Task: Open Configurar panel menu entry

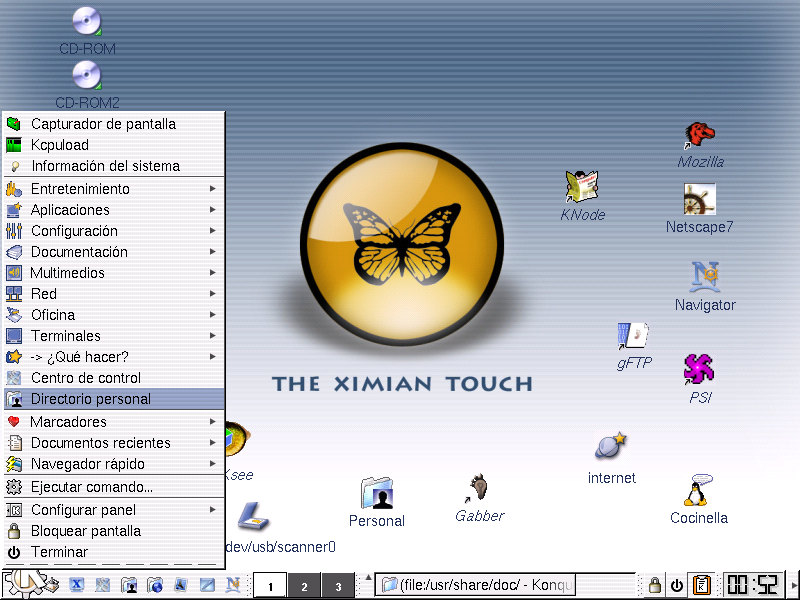Action: tap(113, 509)
